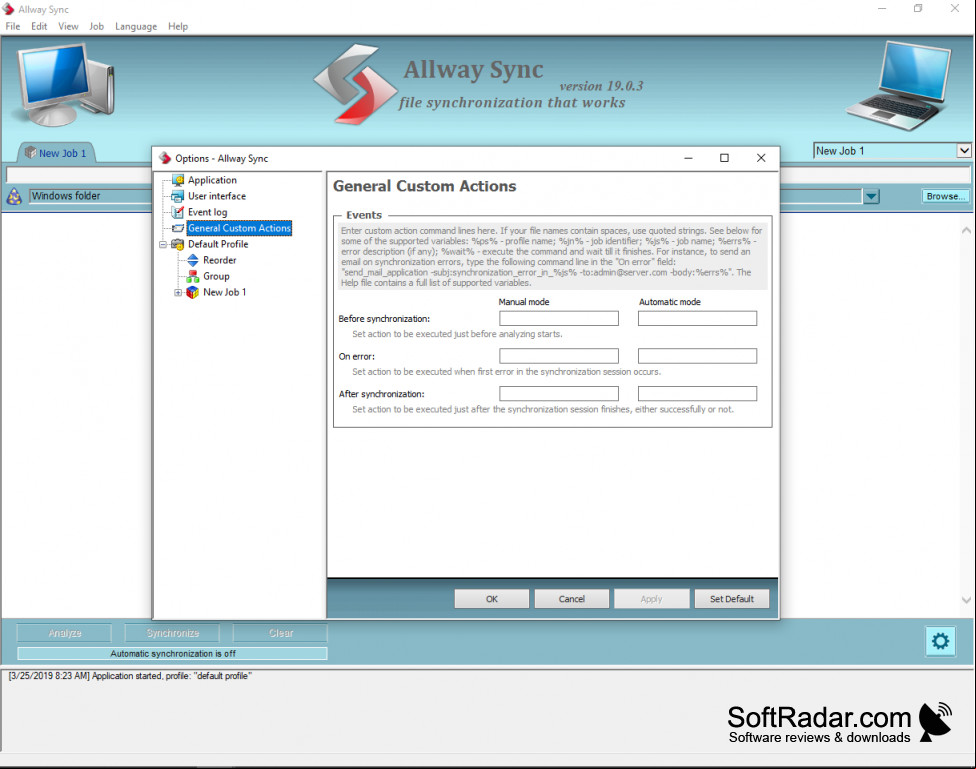
Task: Click the Set Default button
Action: [732, 599]
